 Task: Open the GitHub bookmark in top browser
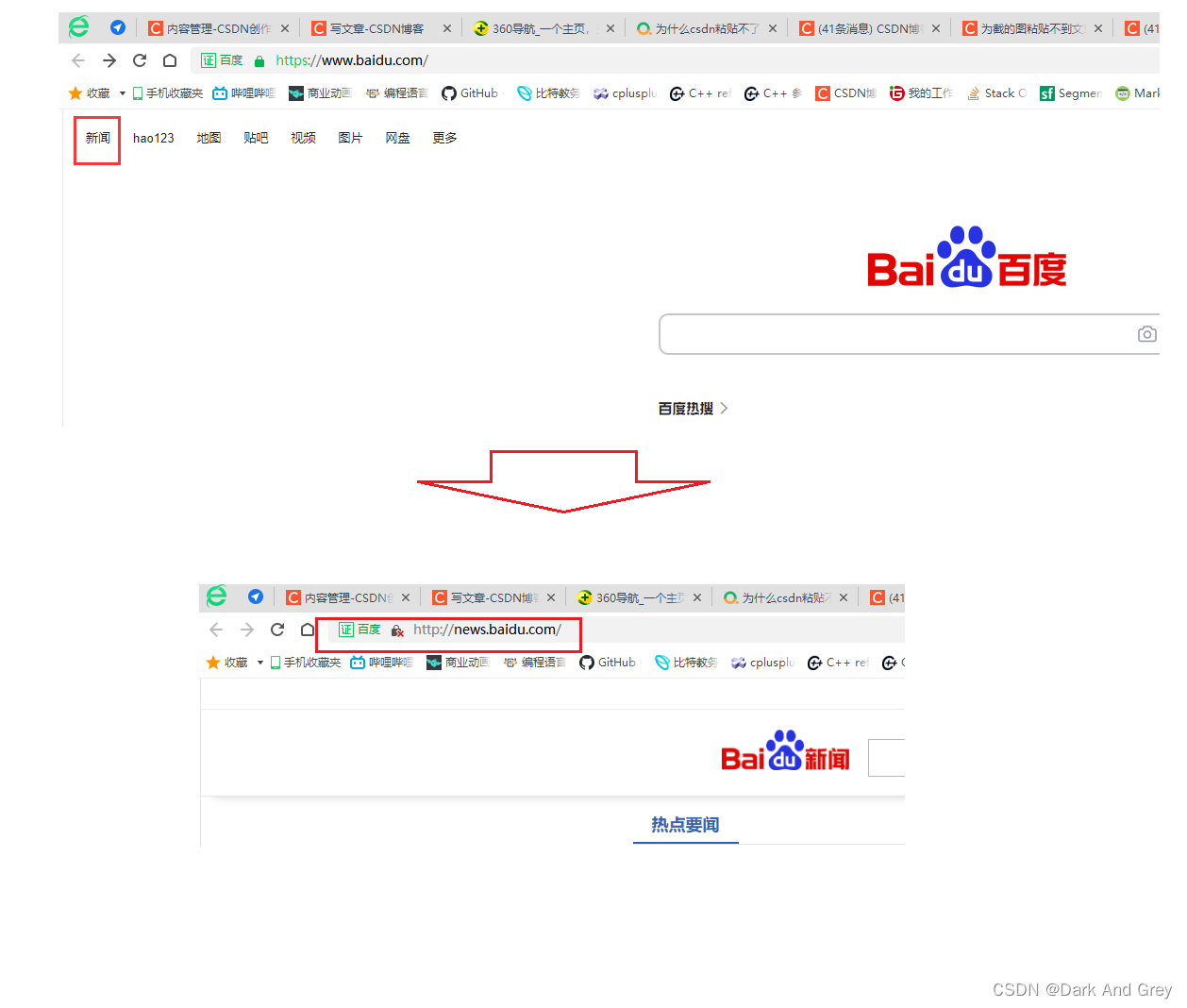470,93
